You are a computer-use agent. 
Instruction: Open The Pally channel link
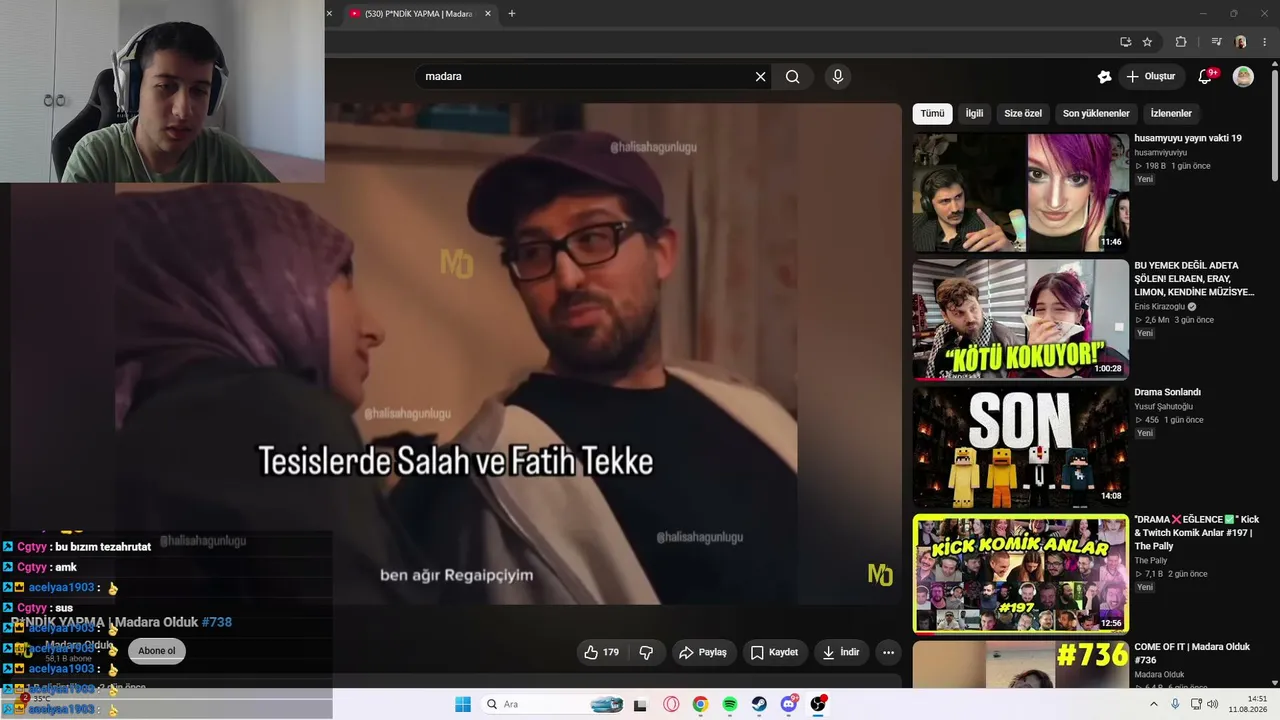tap(1151, 561)
